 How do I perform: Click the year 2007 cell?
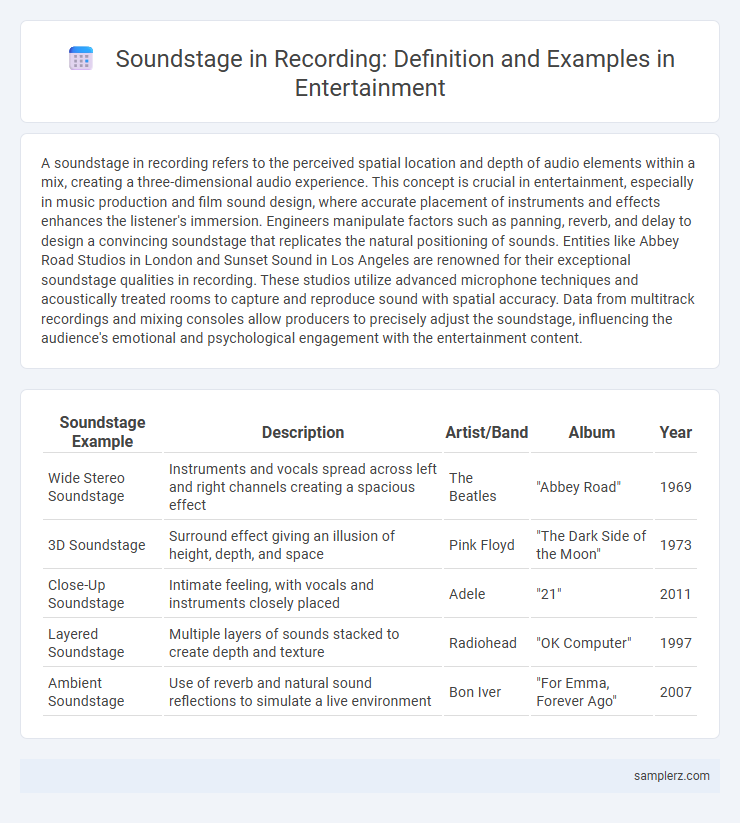click(675, 692)
